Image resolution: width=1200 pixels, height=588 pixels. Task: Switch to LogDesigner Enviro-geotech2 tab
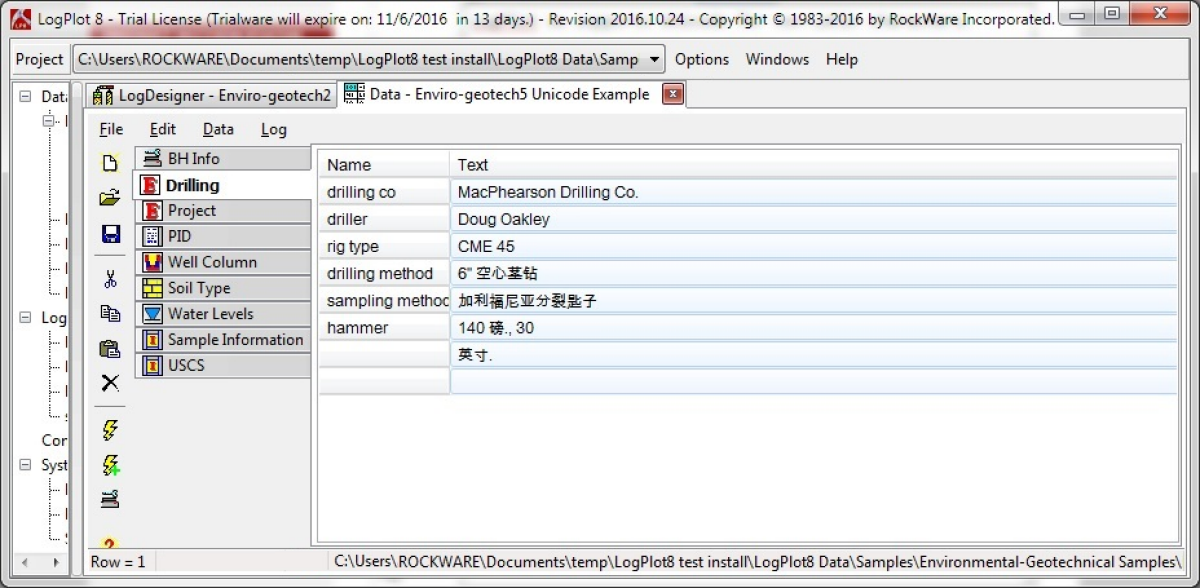tap(212, 95)
